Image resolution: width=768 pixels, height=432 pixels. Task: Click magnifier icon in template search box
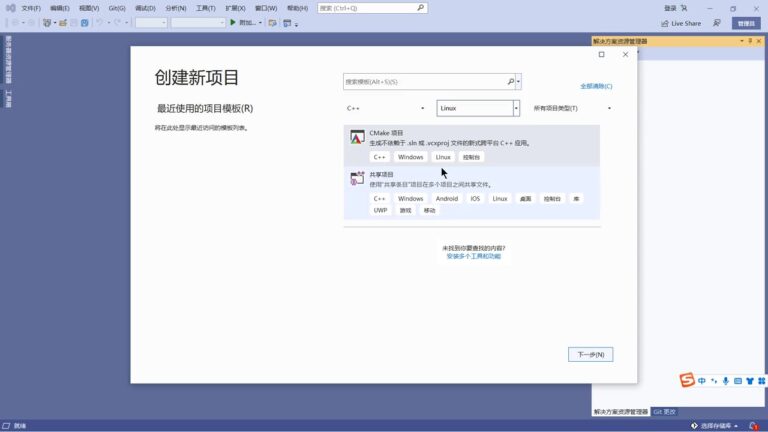pyautogui.click(x=510, y=81)
